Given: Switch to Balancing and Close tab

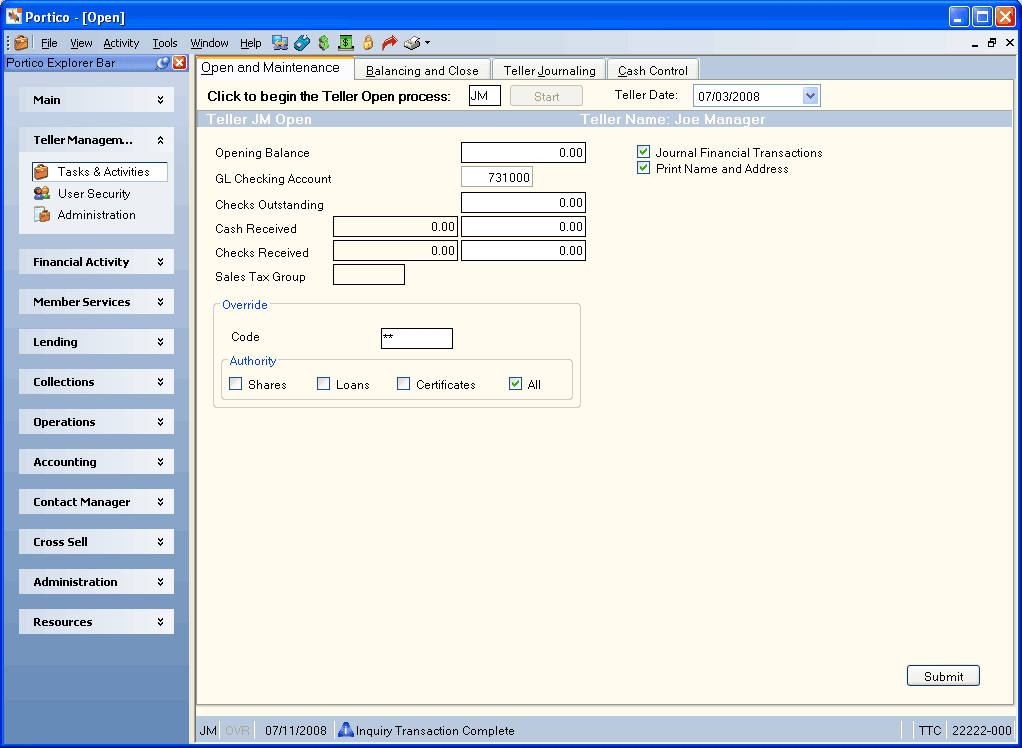Looking at the screenshot, I should [422, 70].
